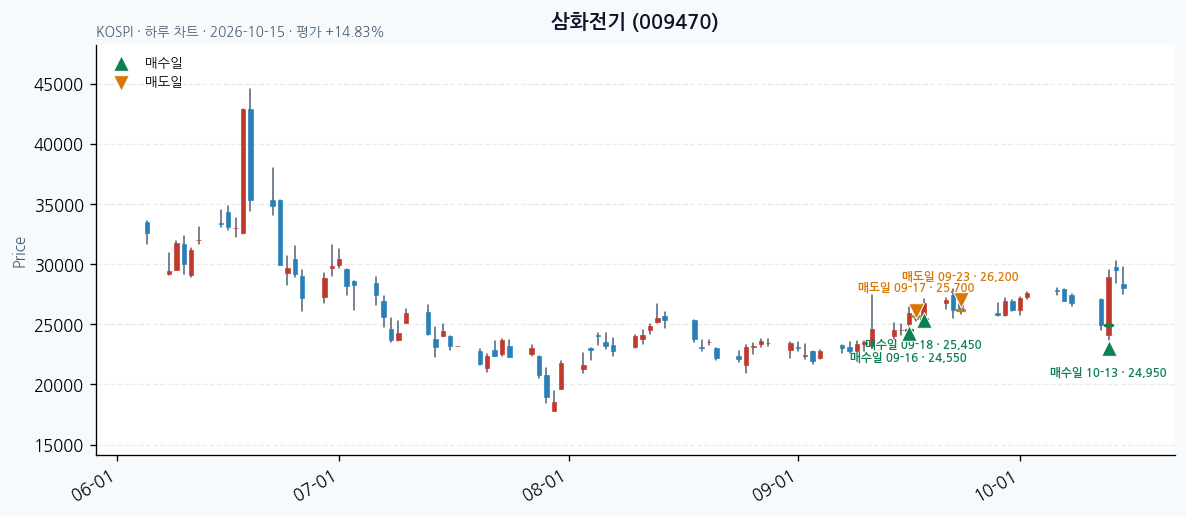Select the orange sell marker for 09-17
This screenshot has width=1186, height=516.
[x=916, y=311]
